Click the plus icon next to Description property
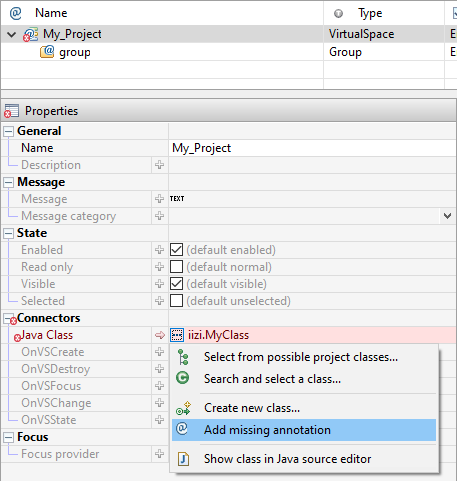This screenshot has width=457, height=481. 159,165
